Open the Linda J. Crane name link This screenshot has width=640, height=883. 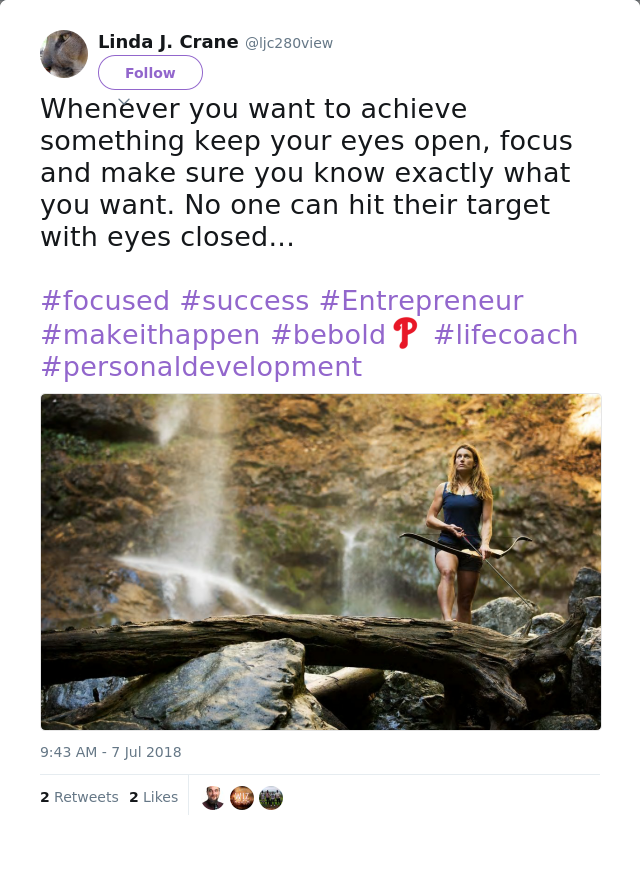168,42
